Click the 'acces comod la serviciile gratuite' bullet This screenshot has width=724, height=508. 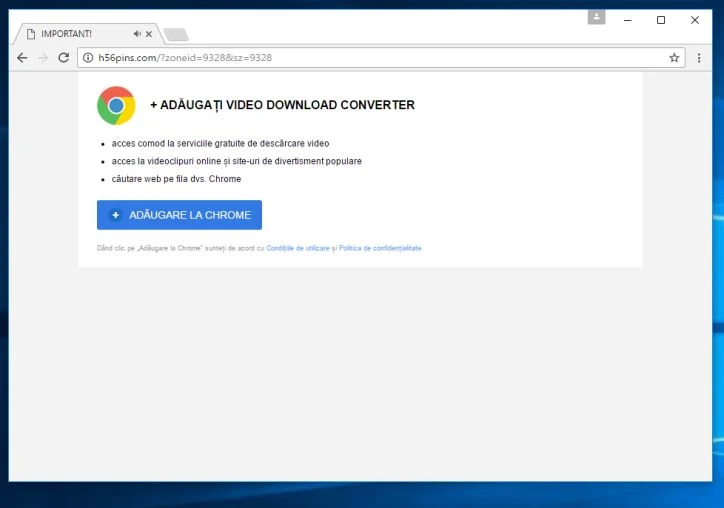pos(220,144)
